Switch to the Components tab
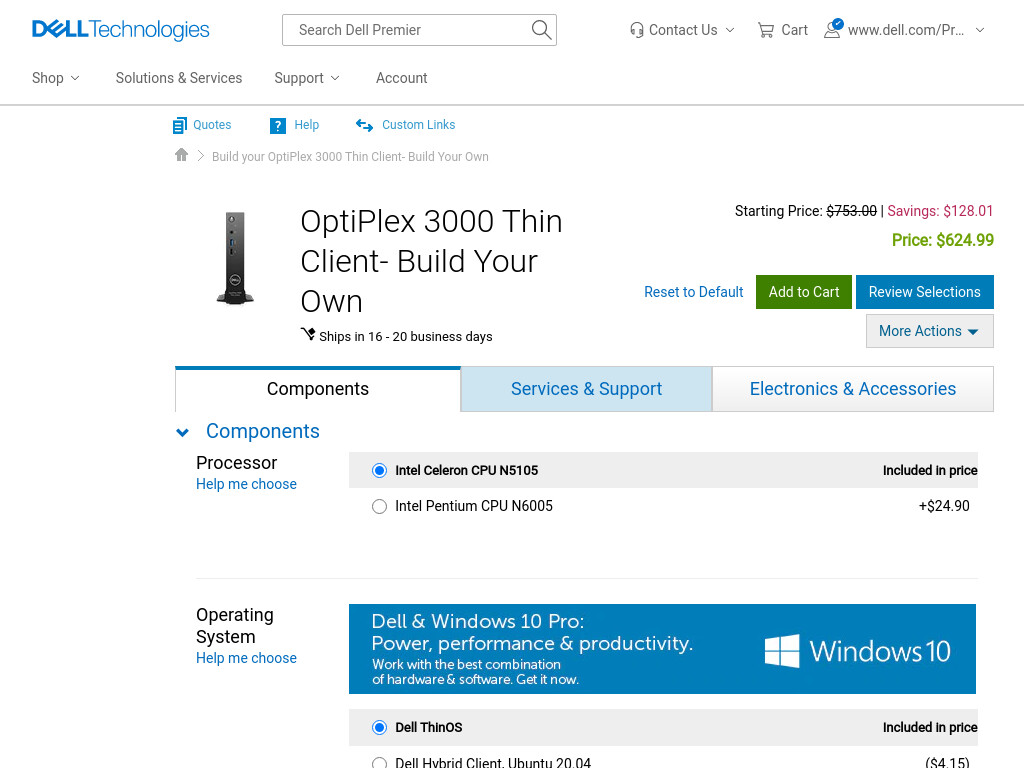 317,389
